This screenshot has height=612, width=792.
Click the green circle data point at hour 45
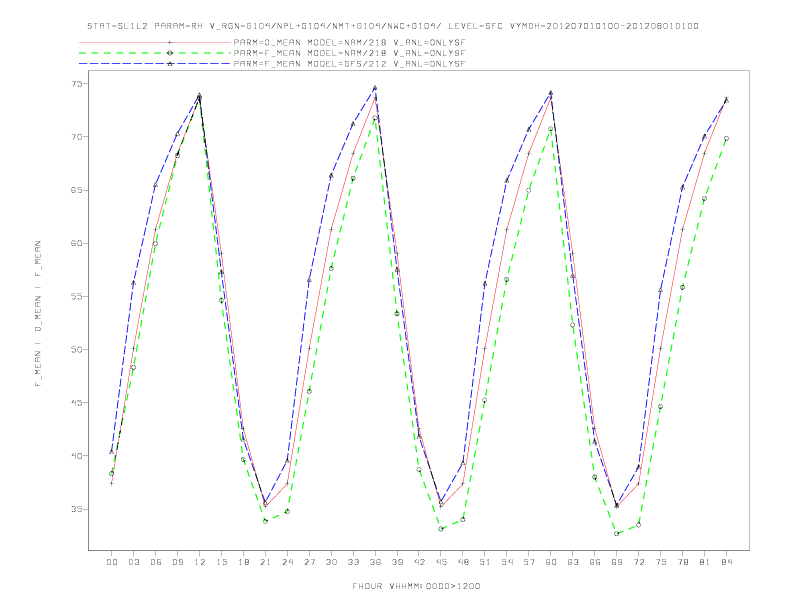441,529
